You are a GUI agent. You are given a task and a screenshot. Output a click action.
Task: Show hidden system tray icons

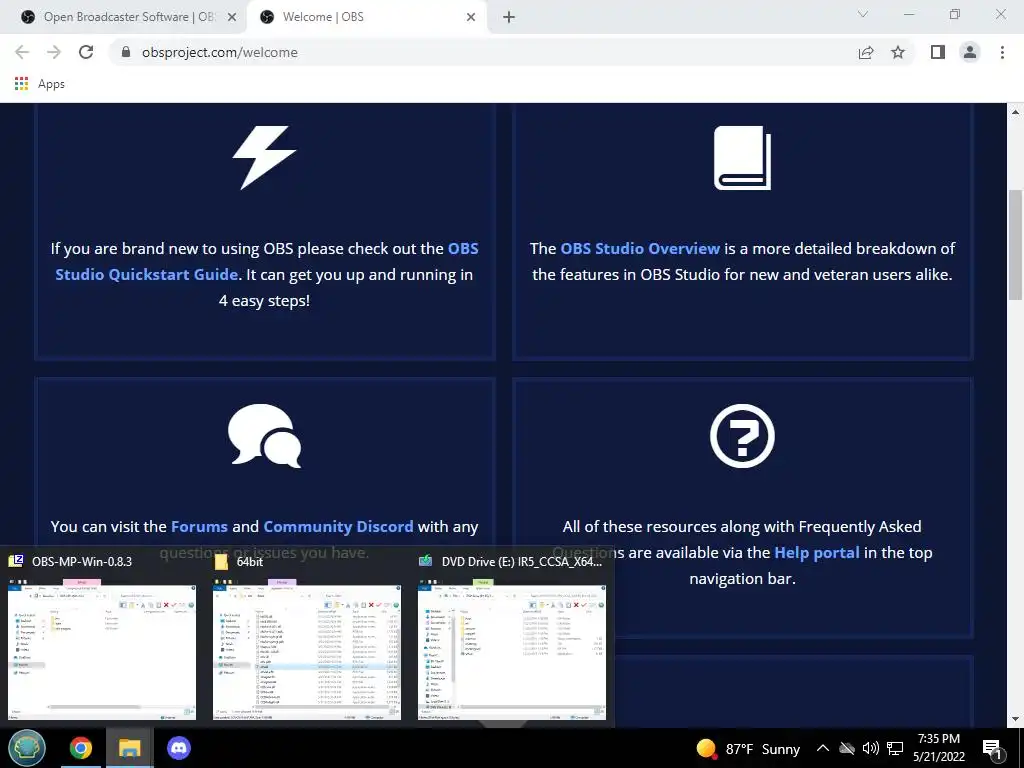tap(823, 748)
